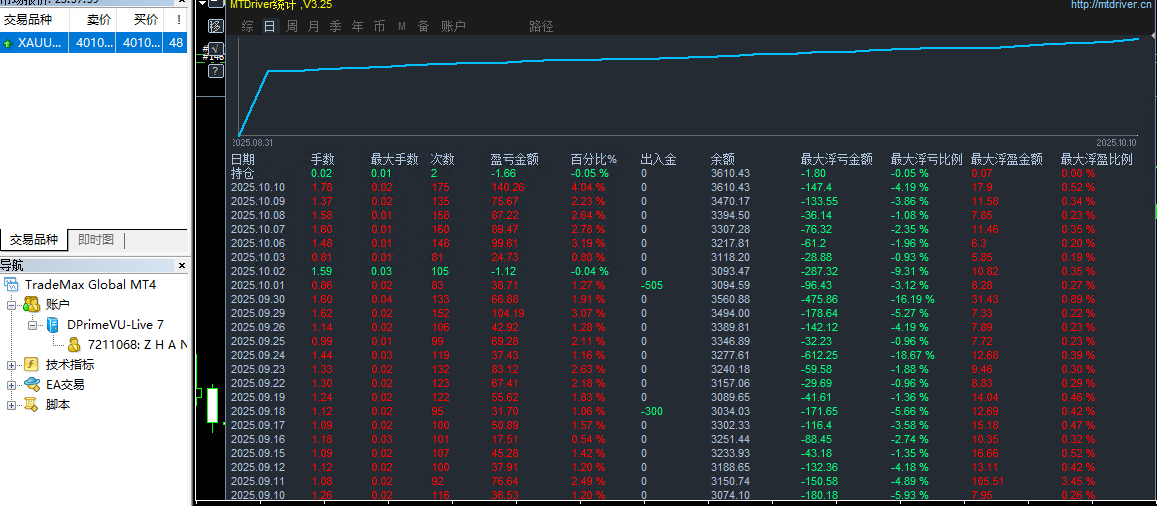Select the 备 tab in statistics bar

[424, 27]
